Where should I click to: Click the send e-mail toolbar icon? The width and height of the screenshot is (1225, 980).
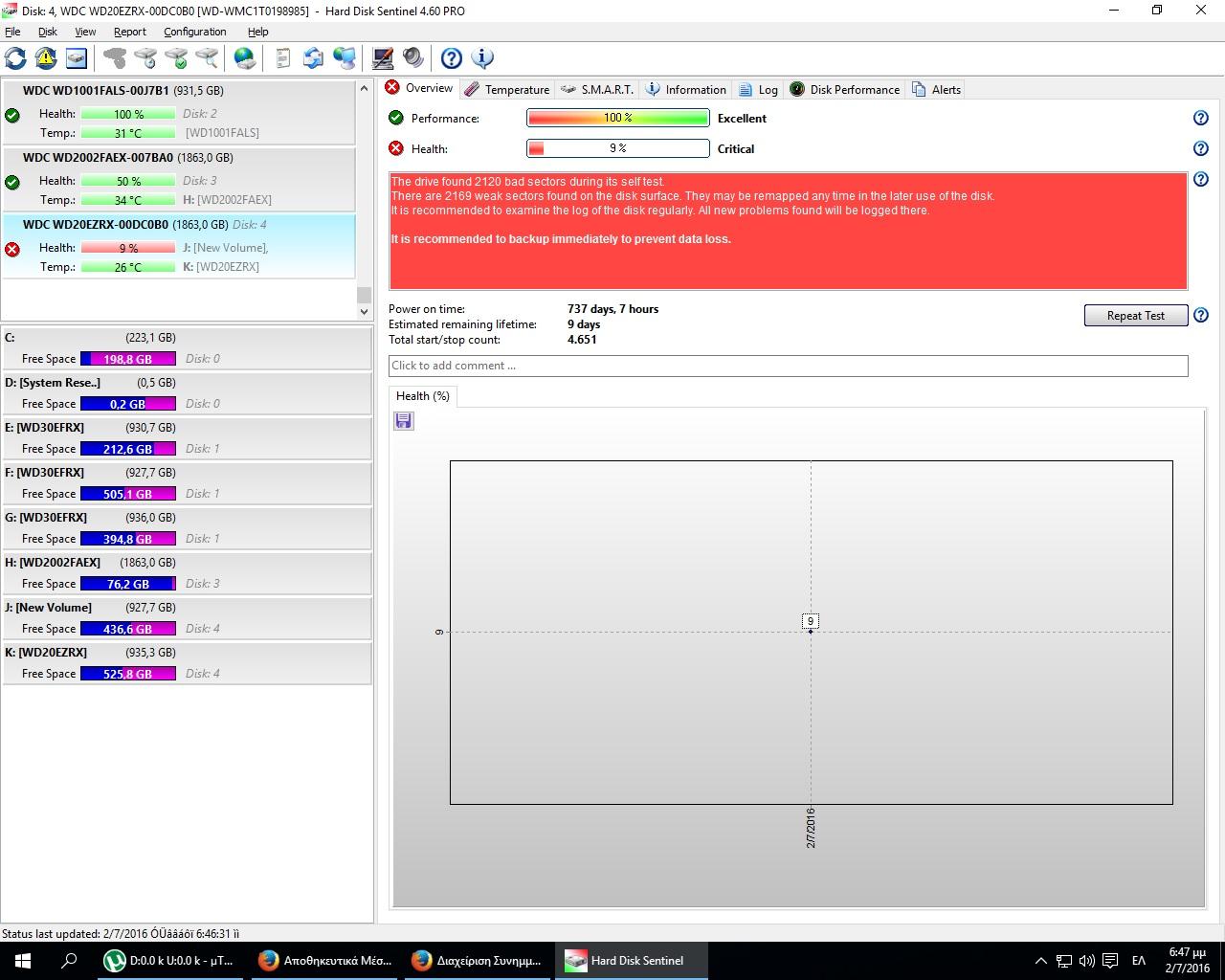click(x=313, y=58)
